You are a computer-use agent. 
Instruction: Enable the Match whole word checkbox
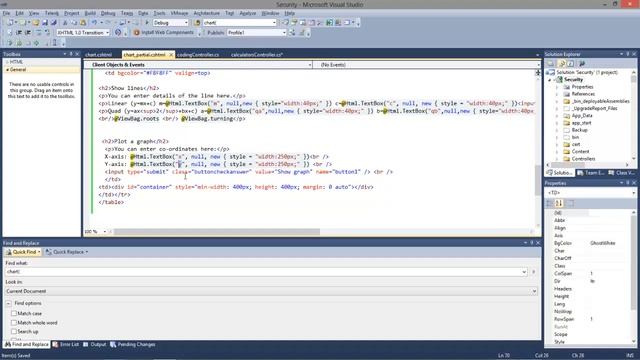tap(14, 322)
